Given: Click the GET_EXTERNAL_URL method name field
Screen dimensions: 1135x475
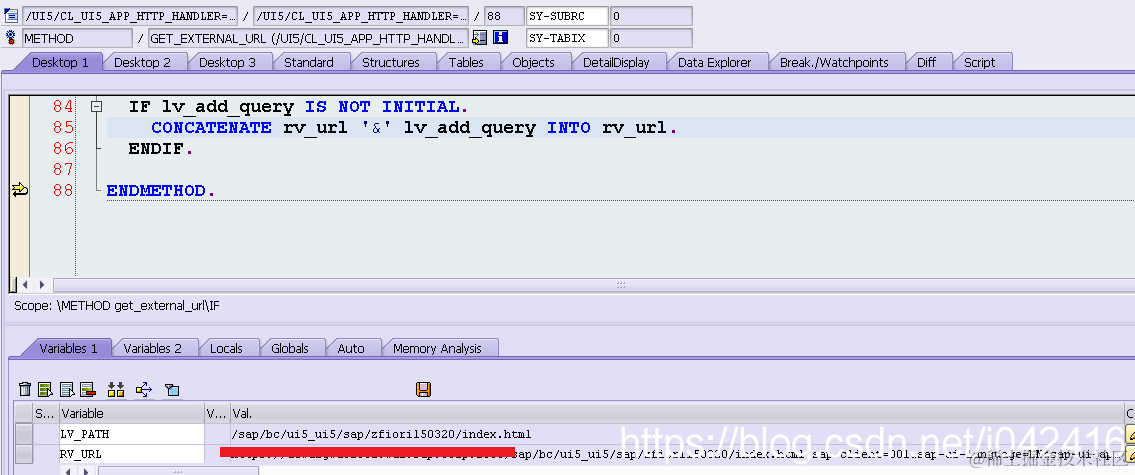Looking at the screenshot, I should [x=308, y=38].
